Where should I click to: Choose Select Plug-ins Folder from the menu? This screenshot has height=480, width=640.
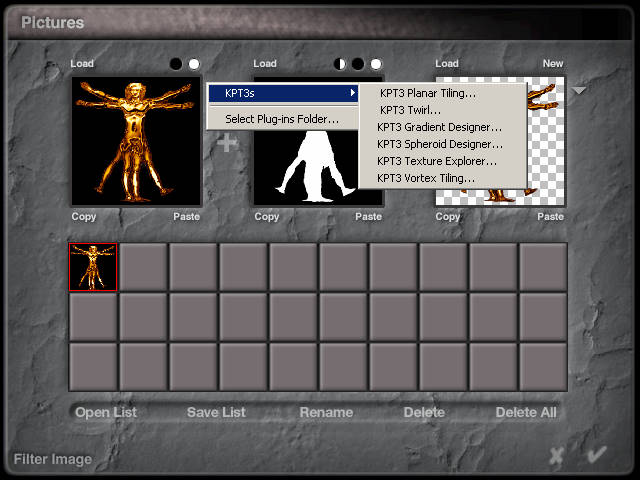coord(282,119)
